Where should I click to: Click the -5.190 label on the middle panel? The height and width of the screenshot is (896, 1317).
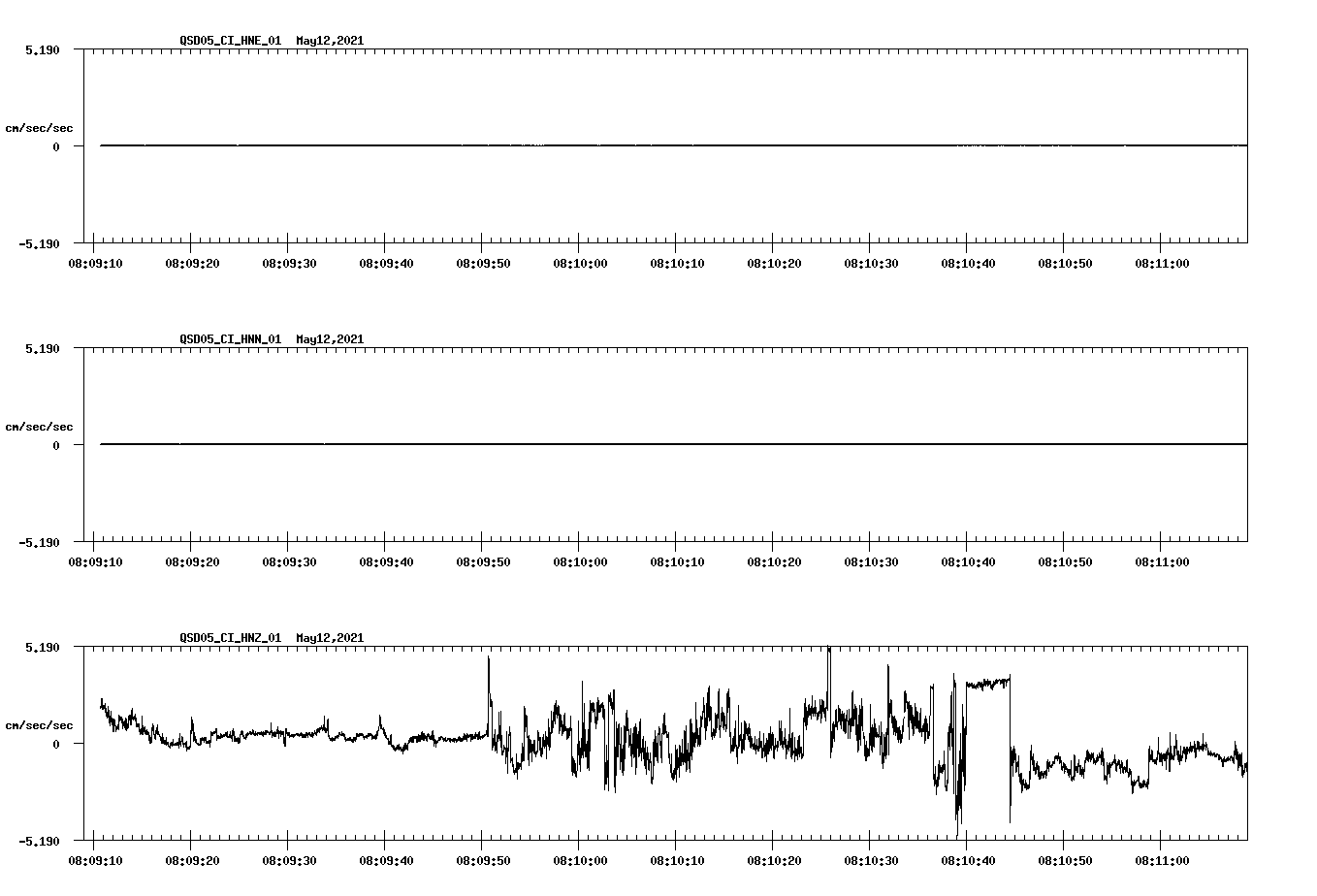click(41, 543)
